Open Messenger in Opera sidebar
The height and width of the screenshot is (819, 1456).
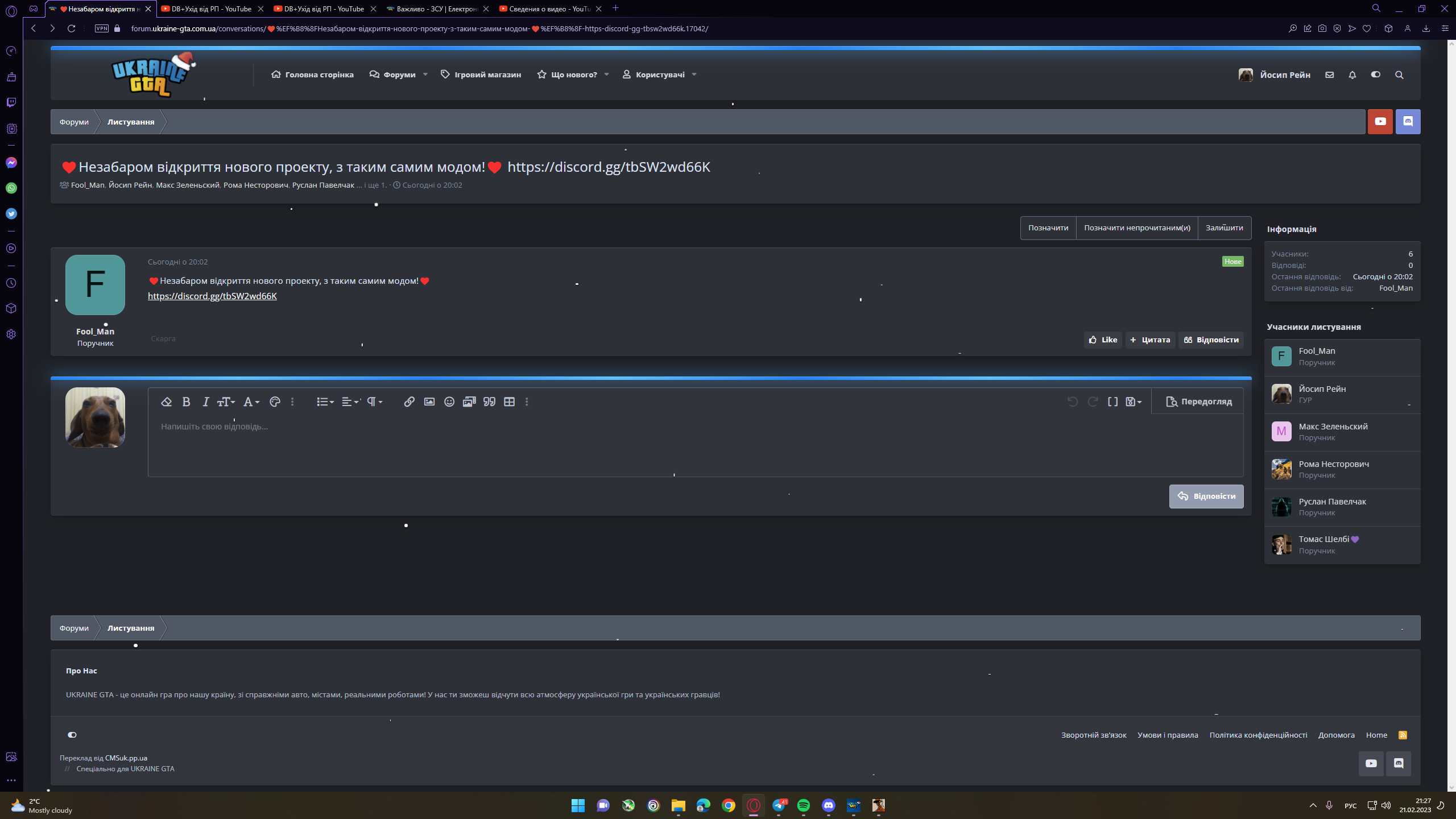pyautogui.click(x=11, y=163)
